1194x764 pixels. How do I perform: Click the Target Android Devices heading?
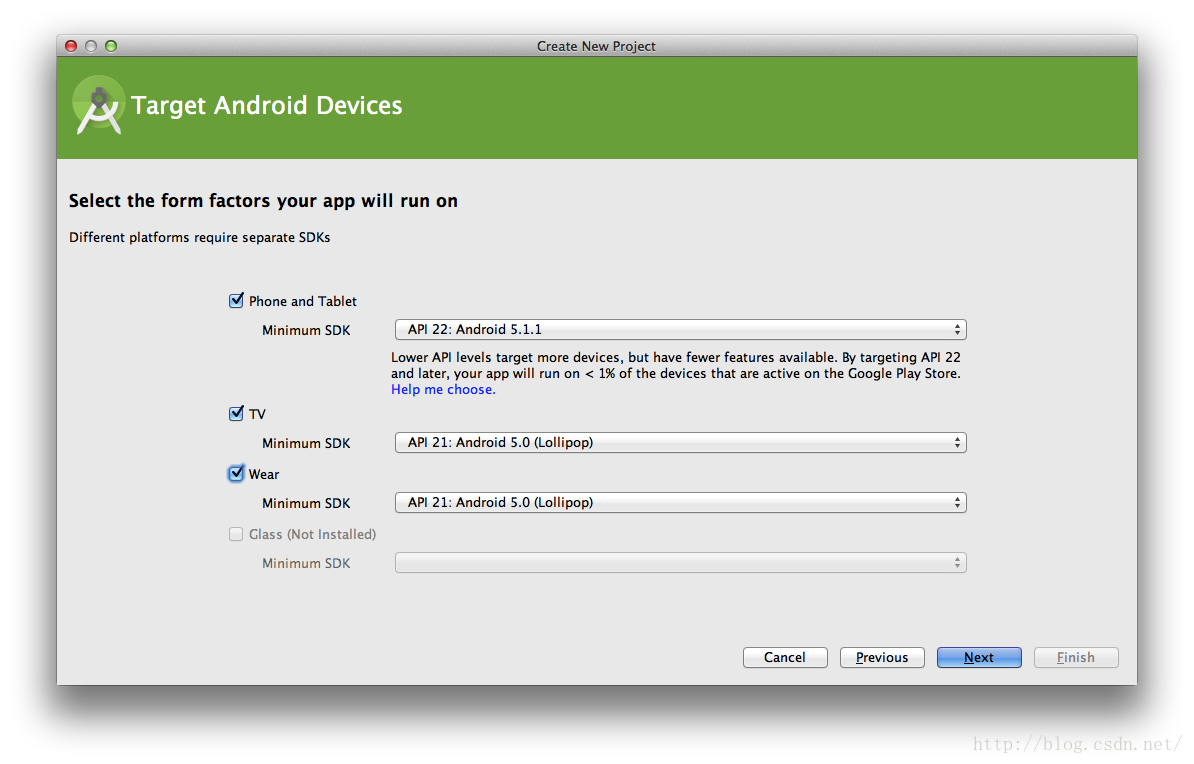pyautogui.click(x=267, y=105)
